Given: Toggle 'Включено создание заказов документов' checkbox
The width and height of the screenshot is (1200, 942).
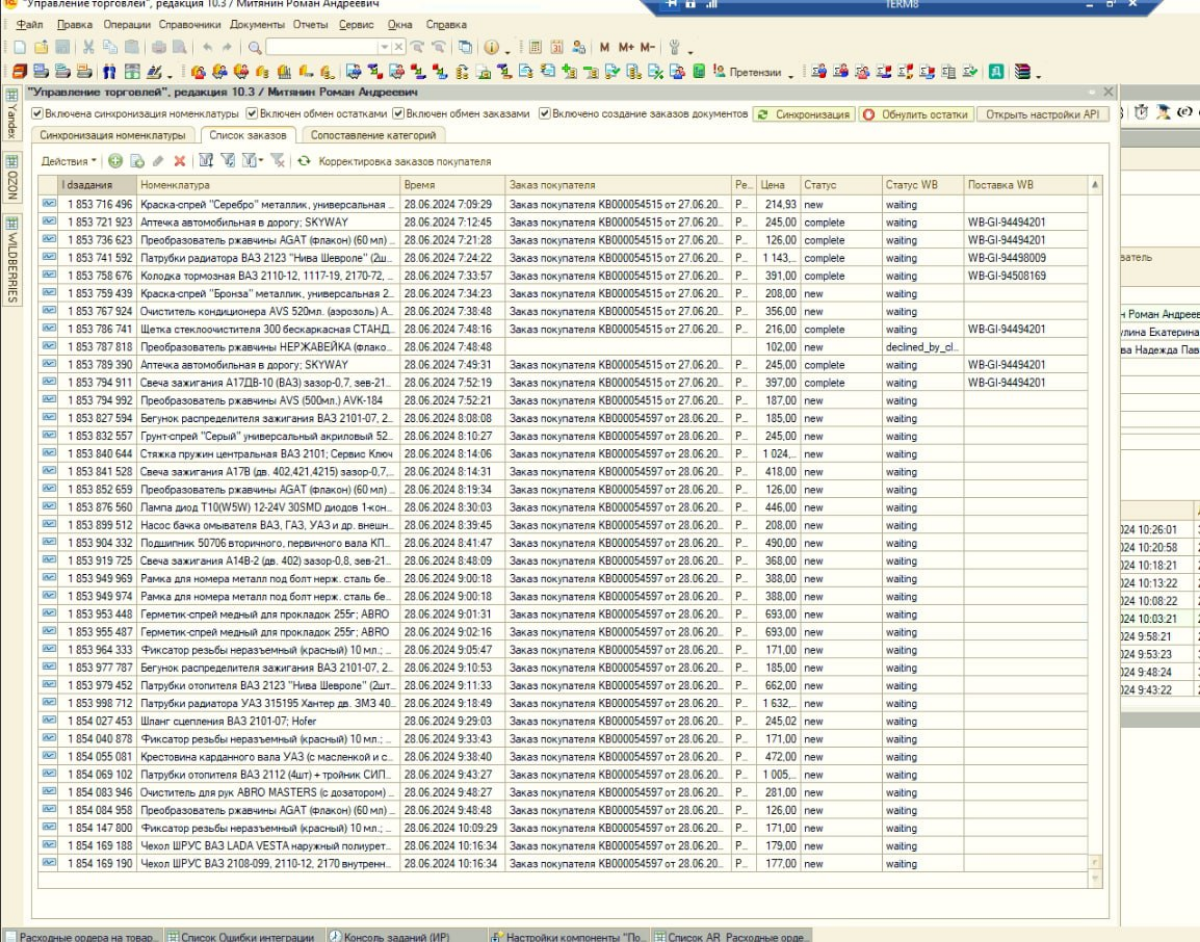Looking at the screenshot, I should pos(545,114).
